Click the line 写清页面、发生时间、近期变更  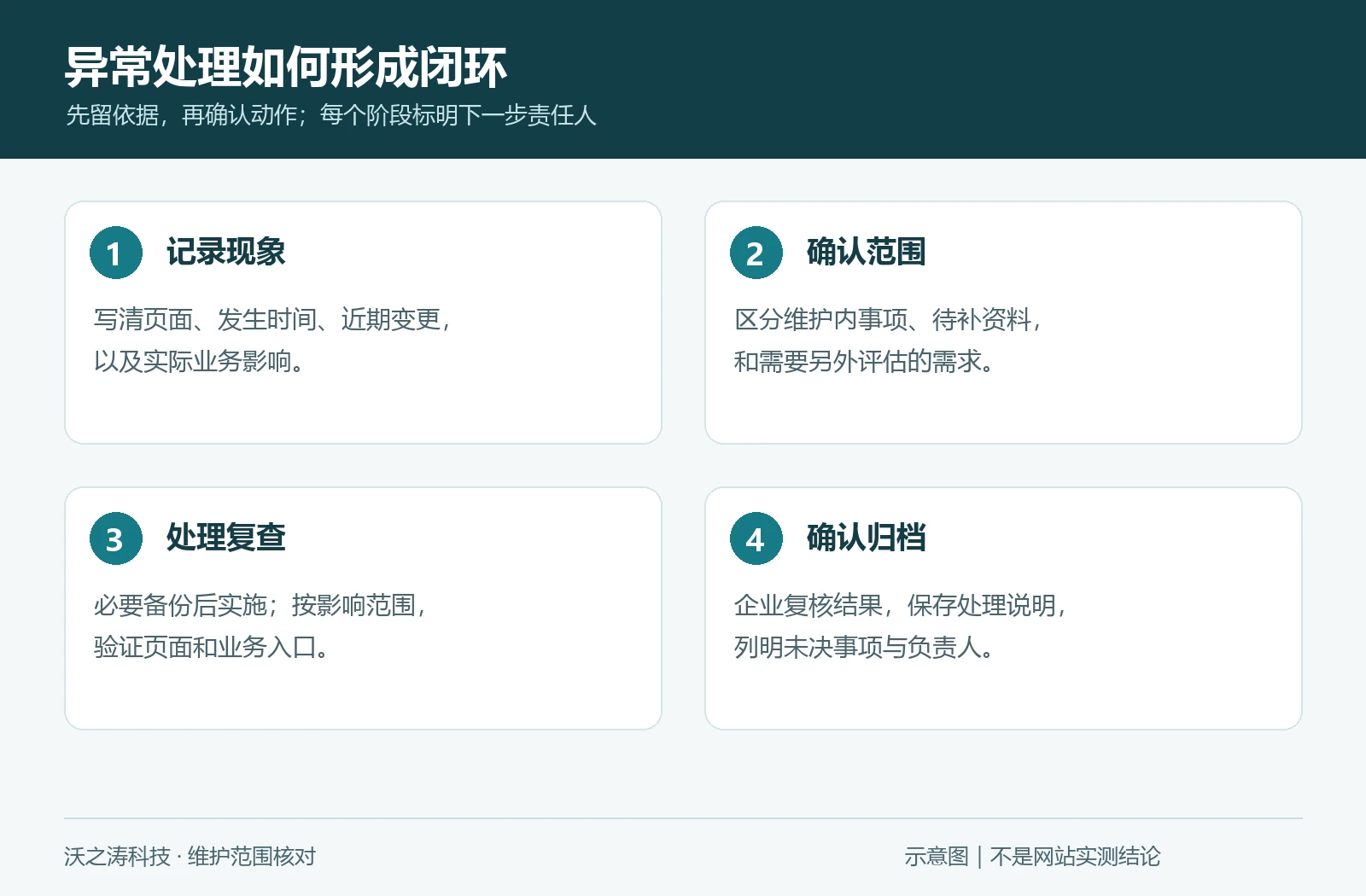(272, 319)
